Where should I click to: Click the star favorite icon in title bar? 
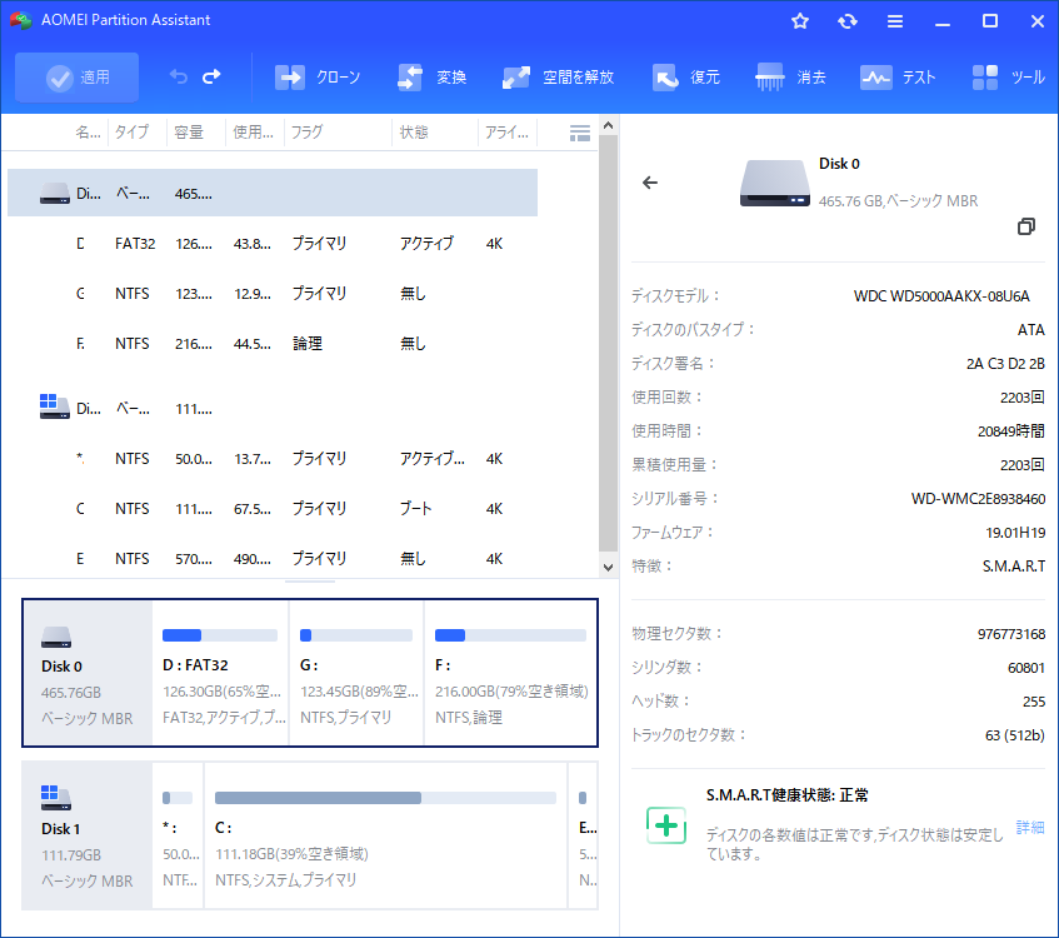pos(800,21)
